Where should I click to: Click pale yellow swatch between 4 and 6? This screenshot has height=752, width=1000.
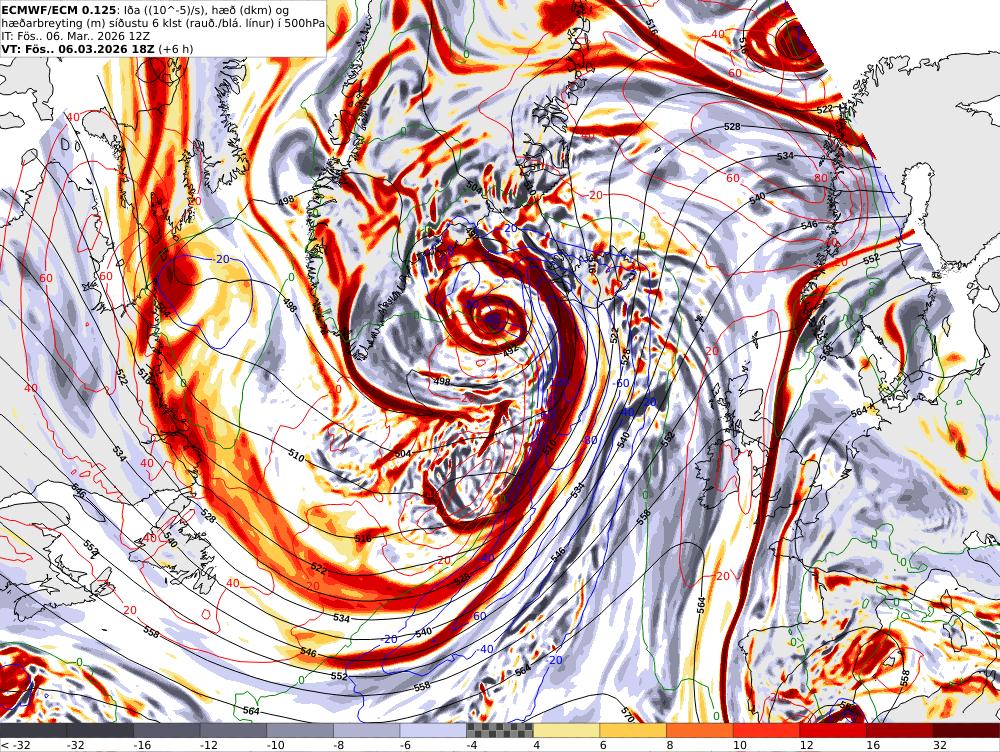566,730
